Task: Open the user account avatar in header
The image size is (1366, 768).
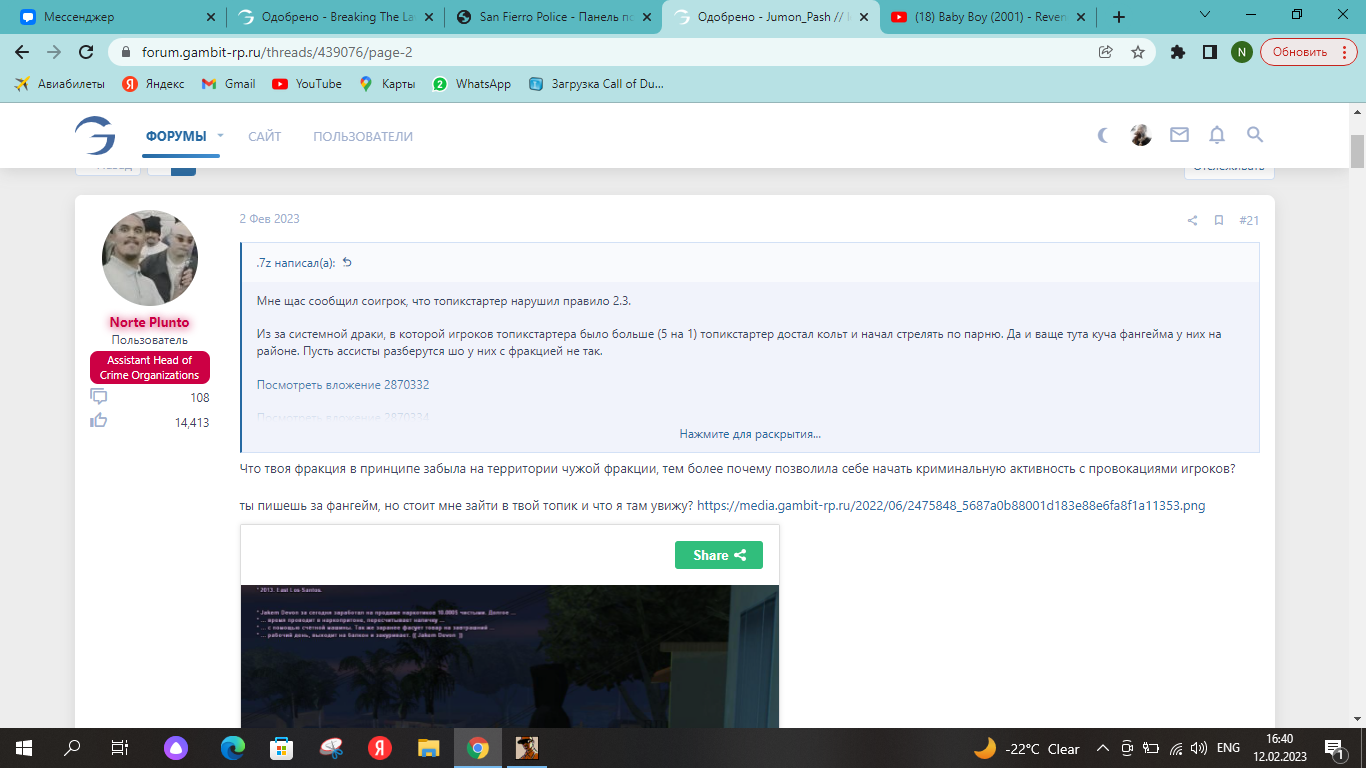Action: (x=1141, y=135)
